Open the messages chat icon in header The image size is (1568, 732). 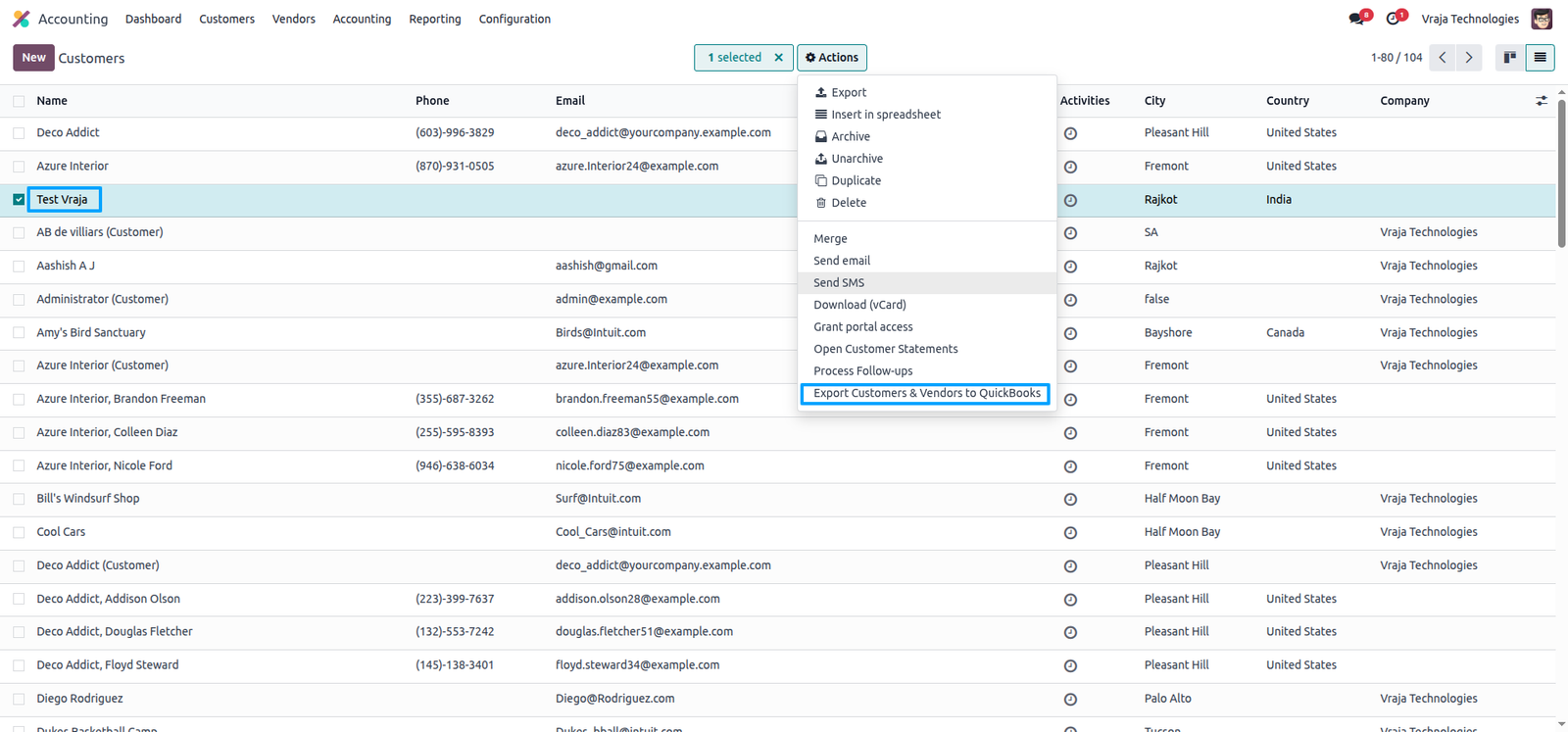[x=1357, y=19]
